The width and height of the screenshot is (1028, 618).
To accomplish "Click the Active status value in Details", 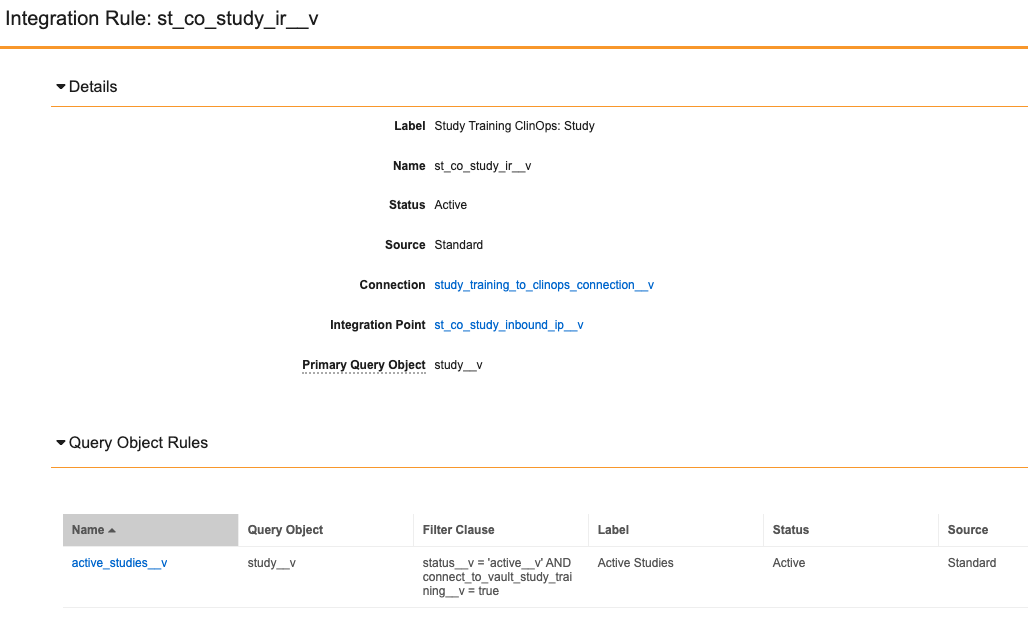I will click(450, 205).
